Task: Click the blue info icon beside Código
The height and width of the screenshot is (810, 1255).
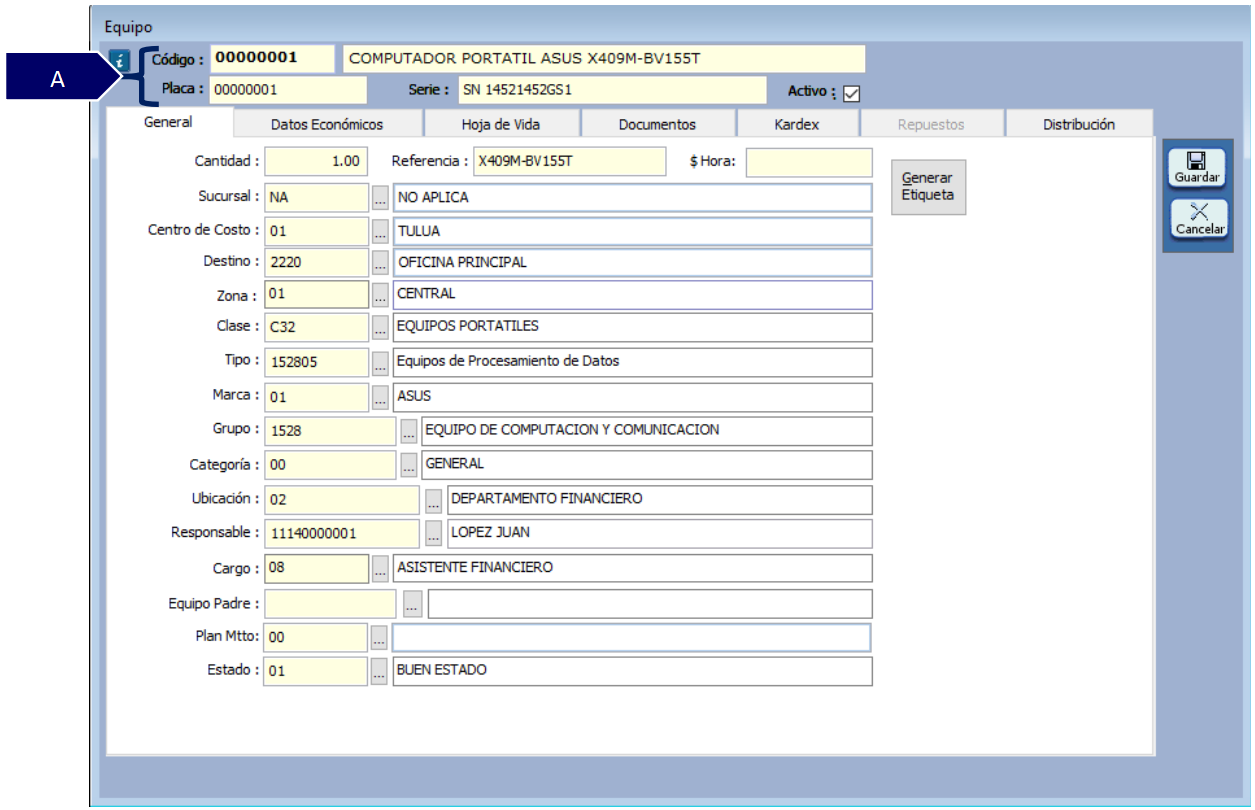Action: pyautogui.click(x=120, y=60)
